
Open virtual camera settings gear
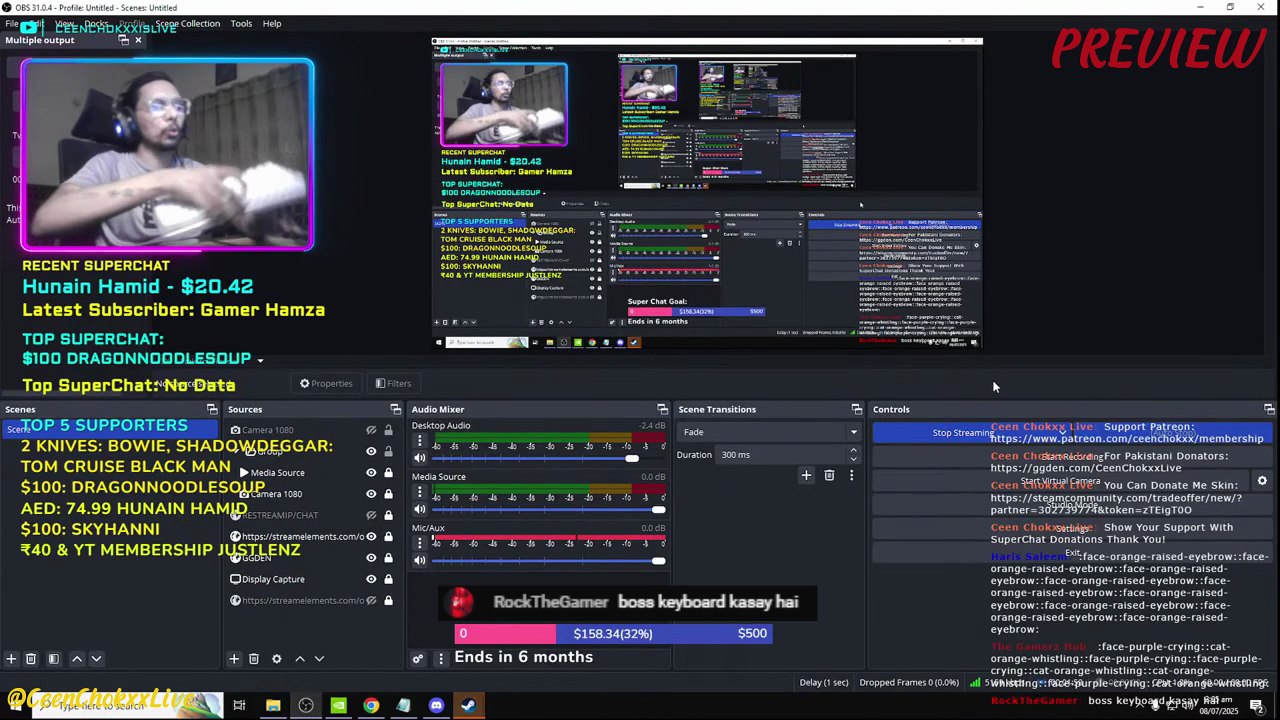pos(1262,481)
